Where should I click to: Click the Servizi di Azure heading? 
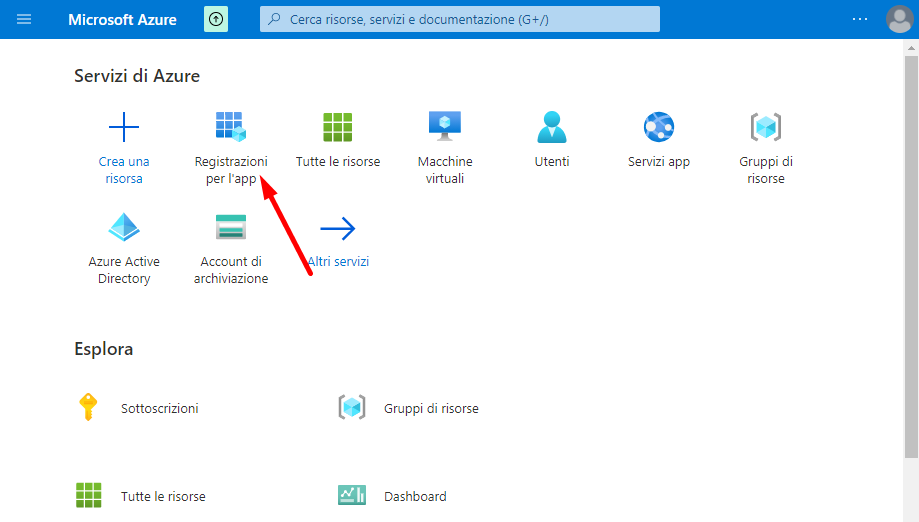pyautogui.click(x=137, y=76)
